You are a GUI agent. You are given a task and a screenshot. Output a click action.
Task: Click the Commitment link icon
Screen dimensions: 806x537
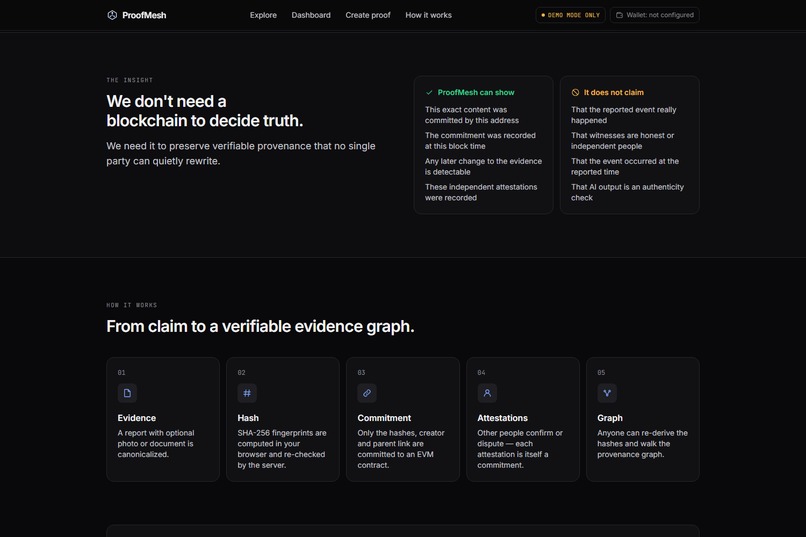tap(367, 393)
